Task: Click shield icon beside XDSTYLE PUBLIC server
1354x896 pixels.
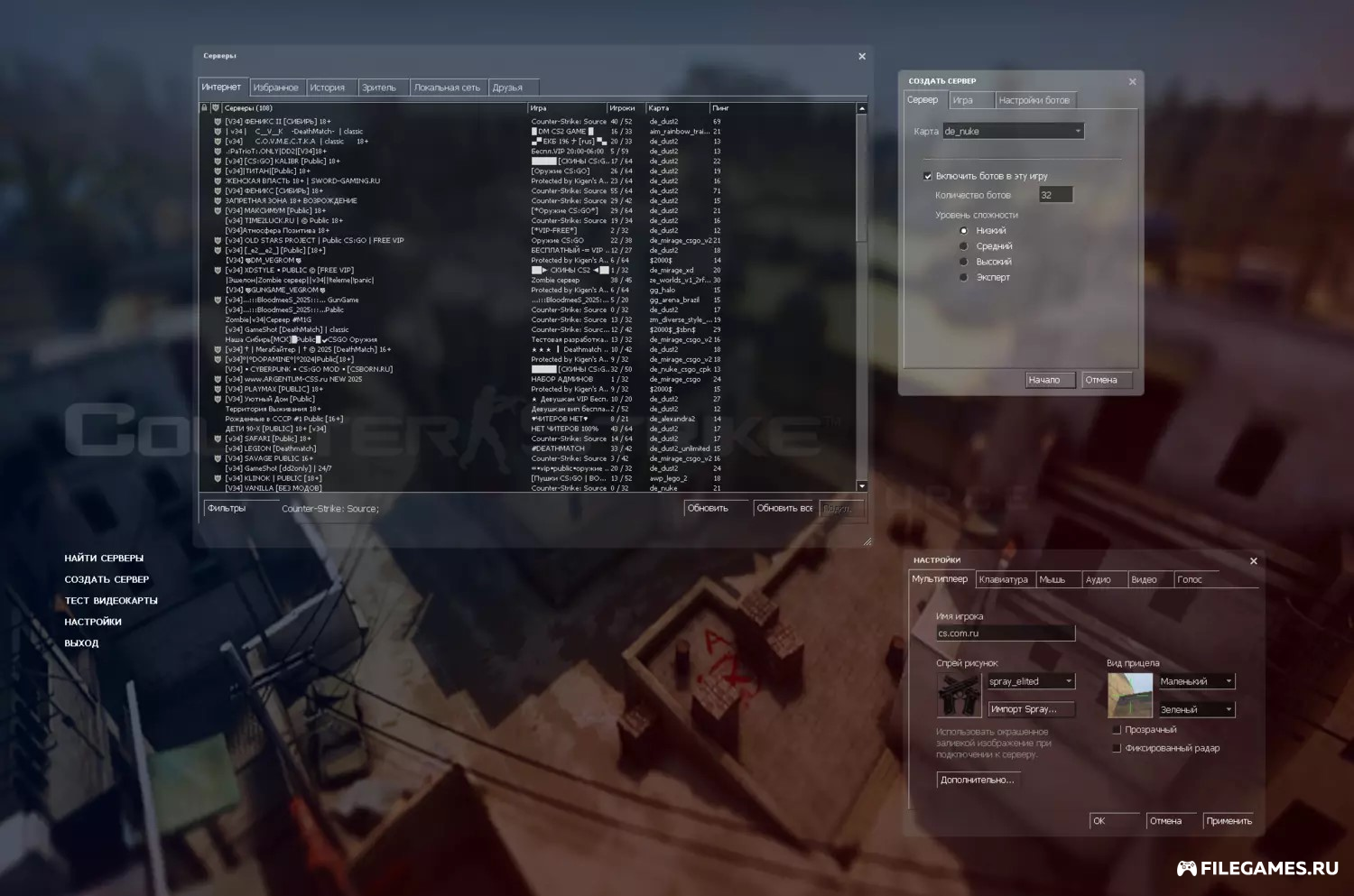Action: tap(218, 270)
